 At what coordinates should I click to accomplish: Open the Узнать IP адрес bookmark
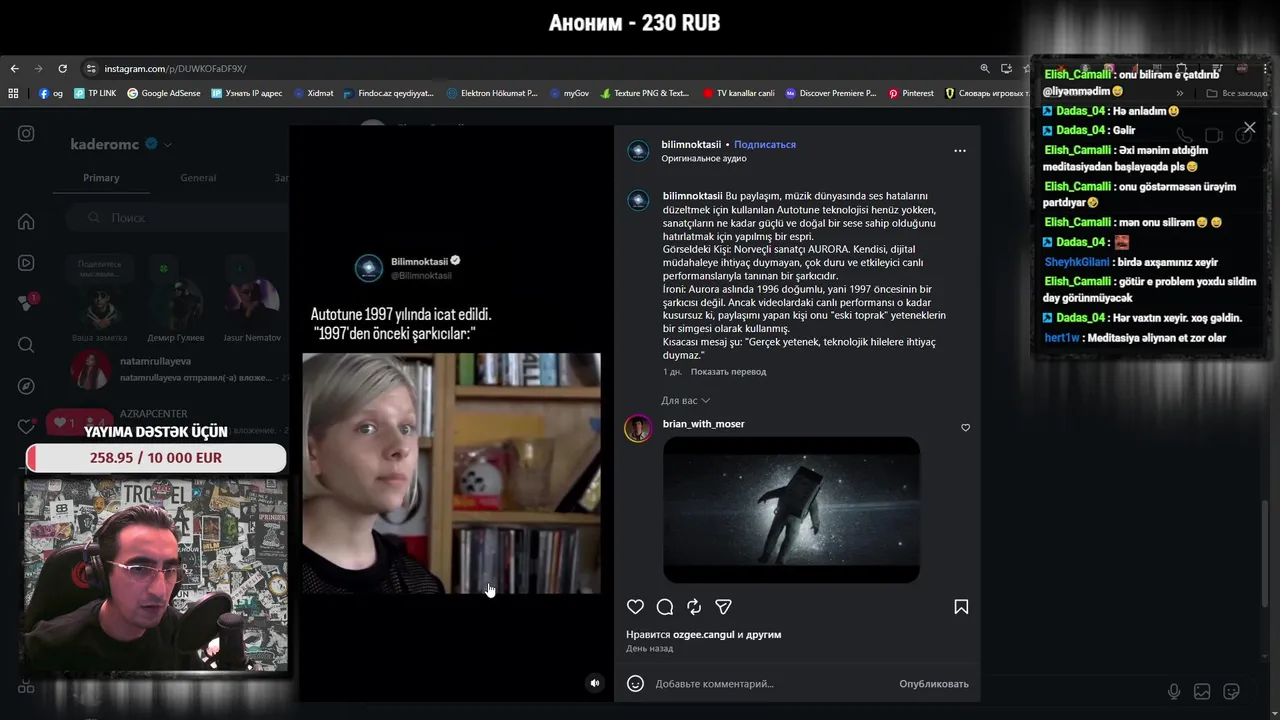(x=248, y=93)
